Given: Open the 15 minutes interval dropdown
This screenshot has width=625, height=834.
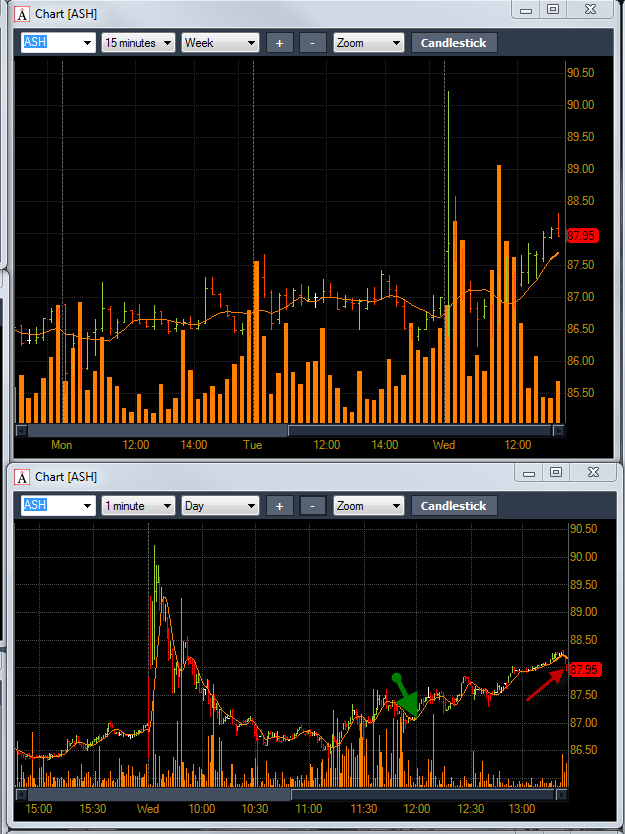Looking at the screenshot, I should (x=138, y=43).
